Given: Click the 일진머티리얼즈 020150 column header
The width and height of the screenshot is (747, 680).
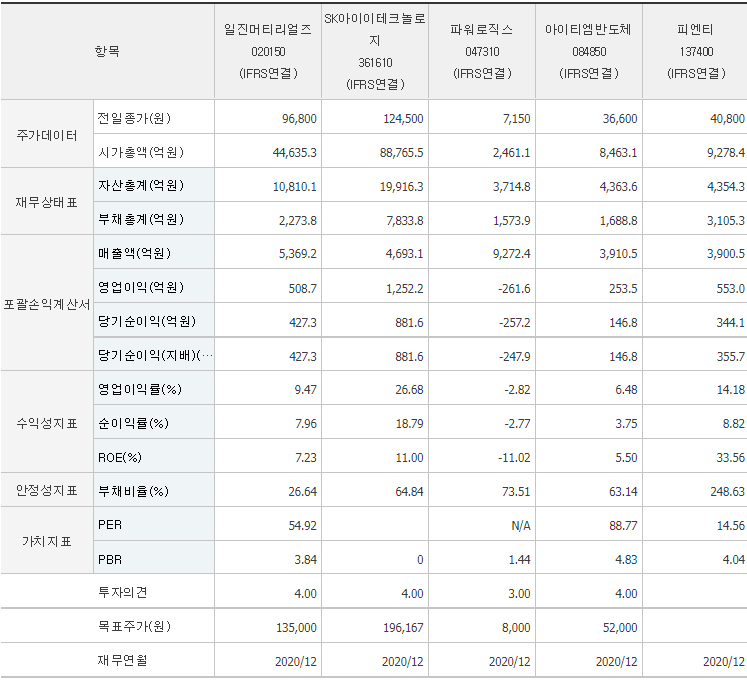Looking at the screenshot, I should click(x=268, y=51).
